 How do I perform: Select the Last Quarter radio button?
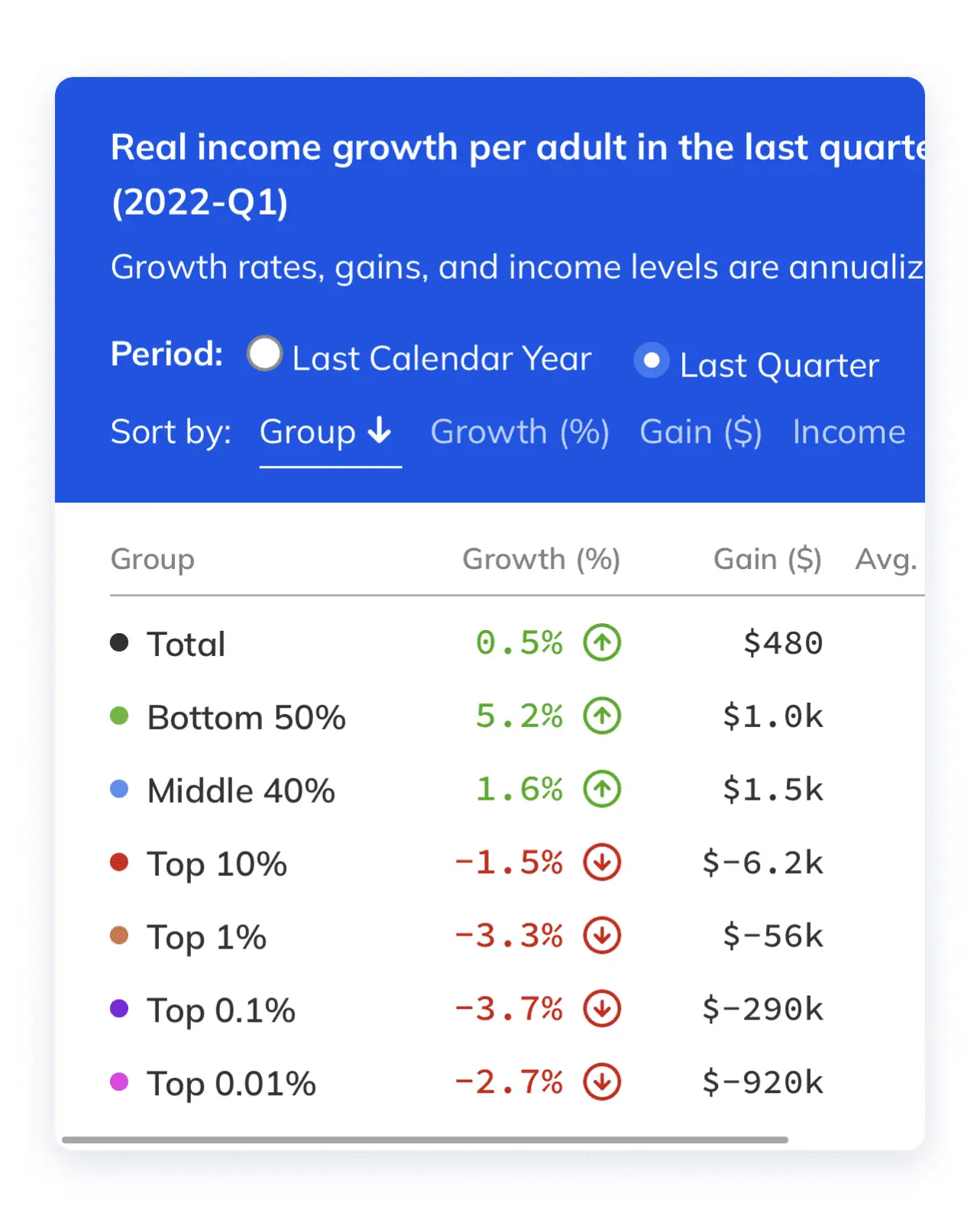click(x=652, y=360)
